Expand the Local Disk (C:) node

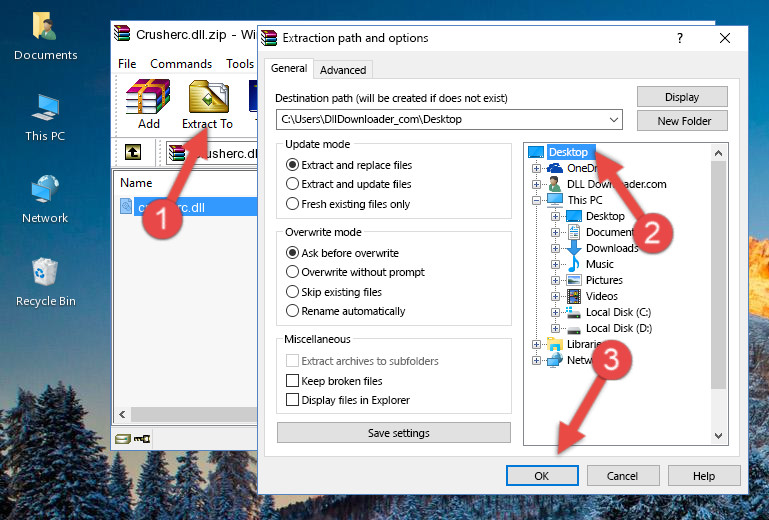click(555, 312)
